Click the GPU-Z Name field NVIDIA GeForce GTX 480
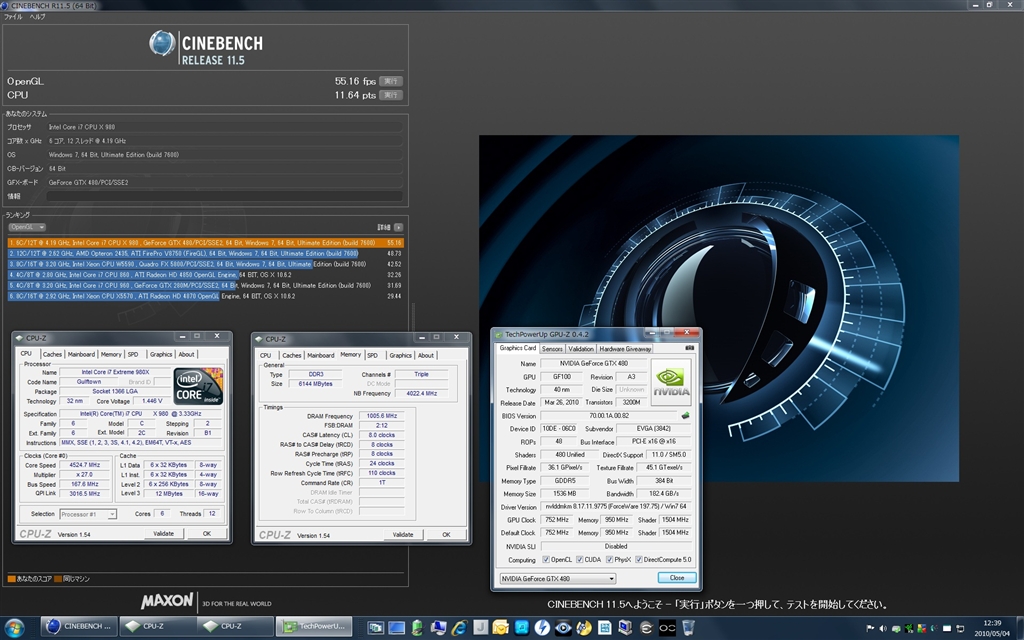 coord(593,363)
